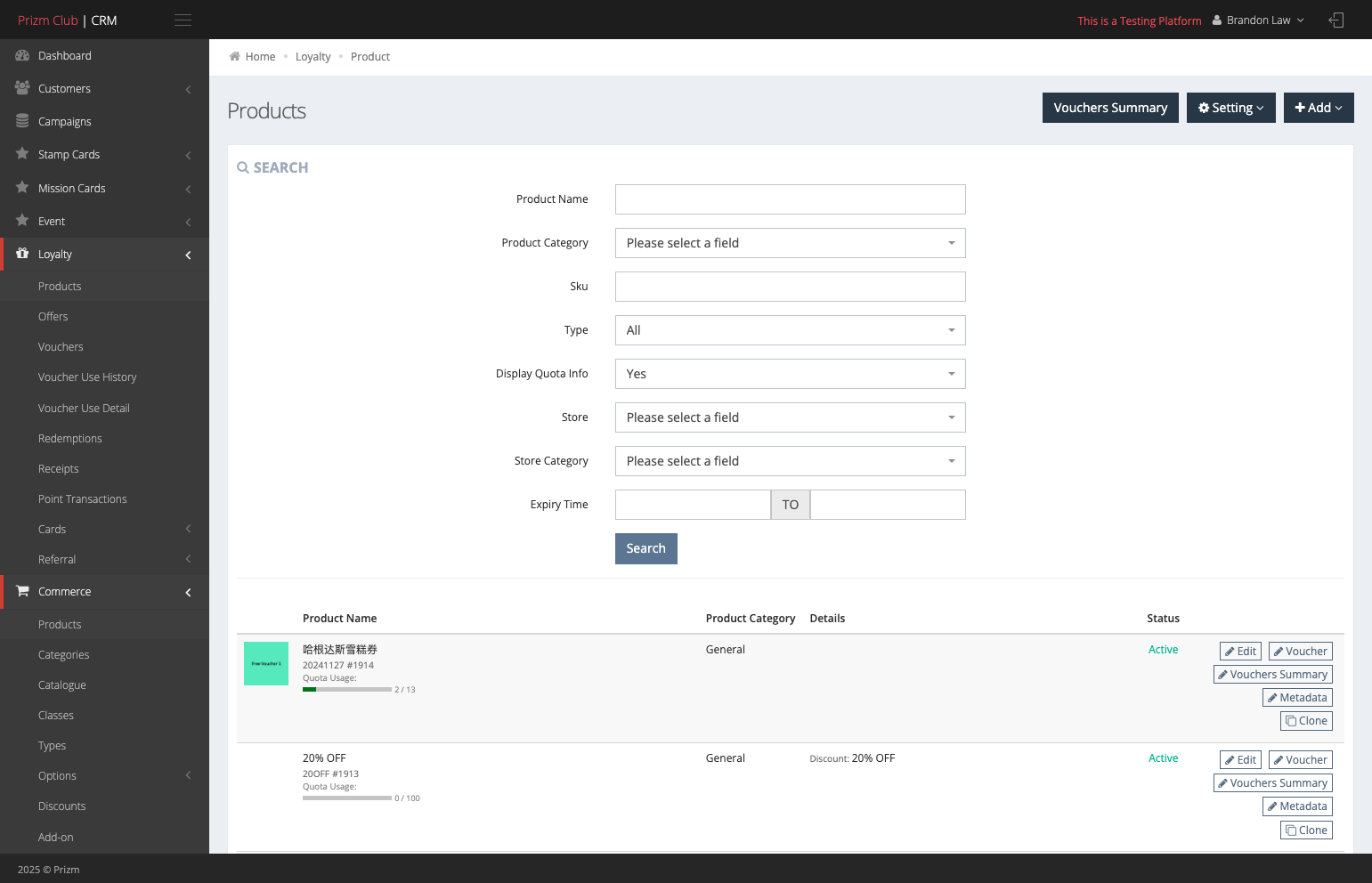Click the Customers group icon

coord(22,88)
